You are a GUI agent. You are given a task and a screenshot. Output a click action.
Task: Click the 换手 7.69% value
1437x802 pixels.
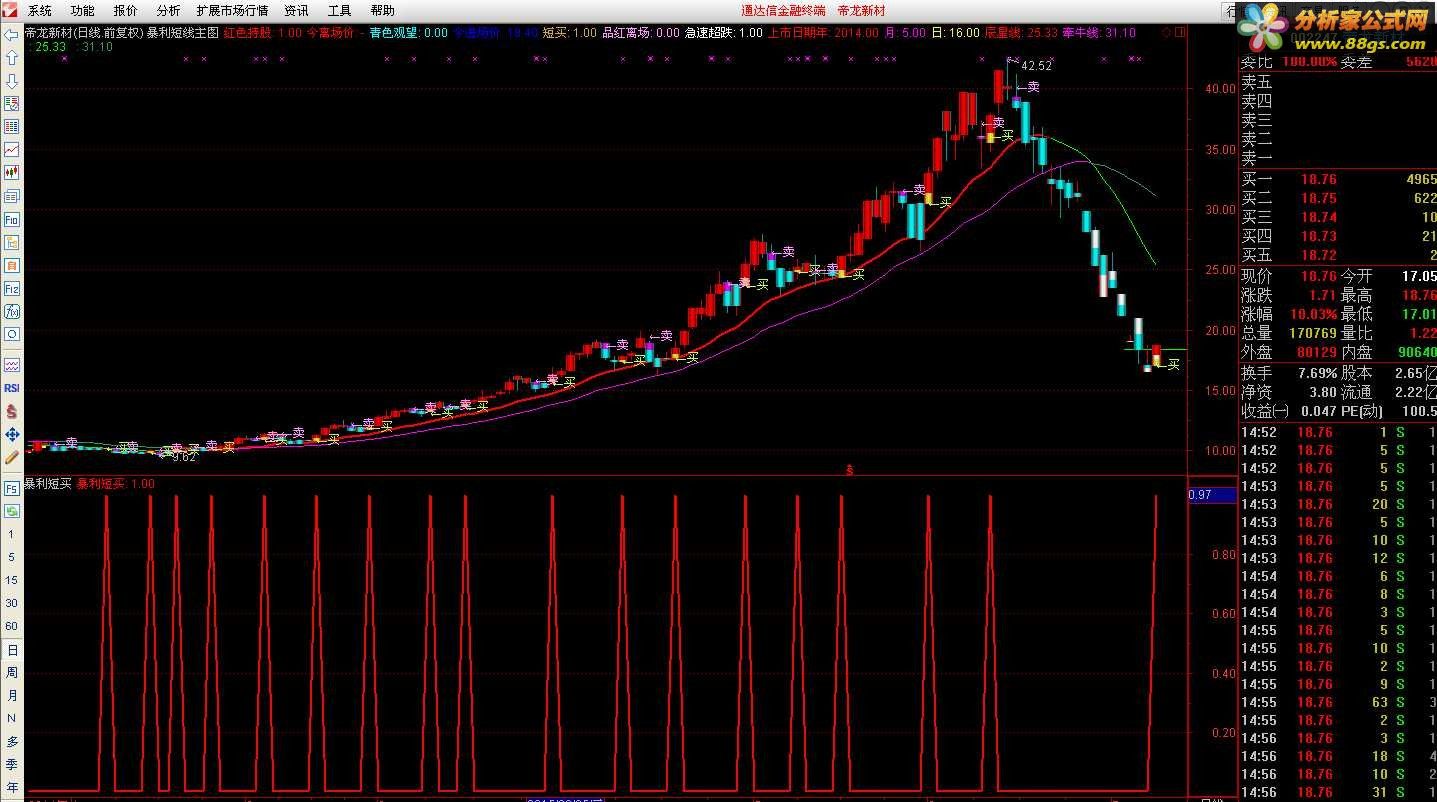point(1318,373)
